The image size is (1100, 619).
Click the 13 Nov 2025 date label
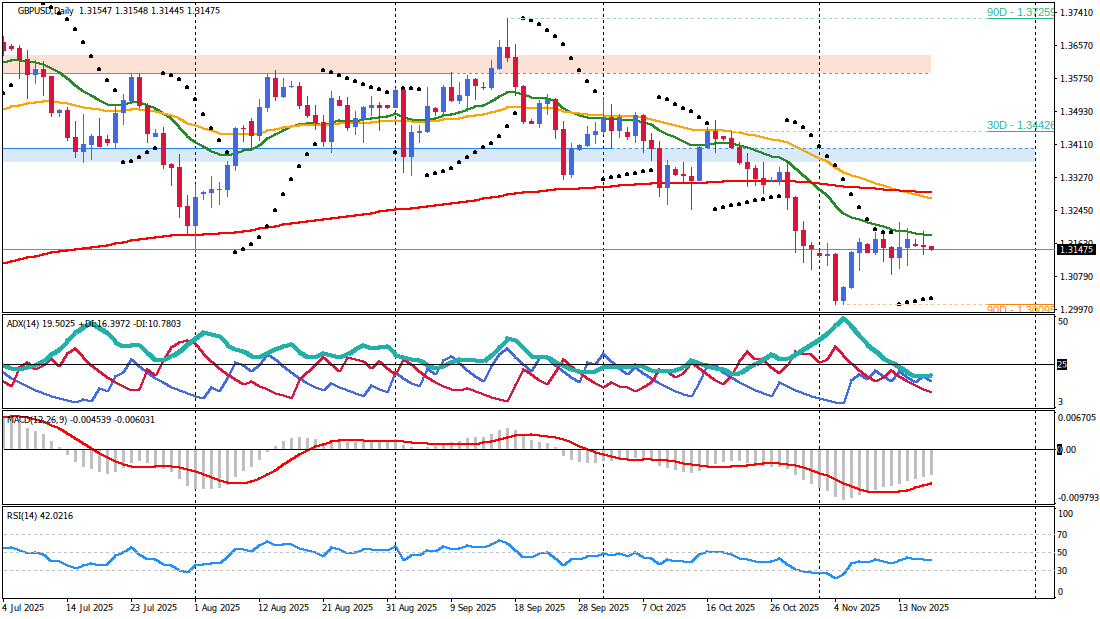coord(924,608)
